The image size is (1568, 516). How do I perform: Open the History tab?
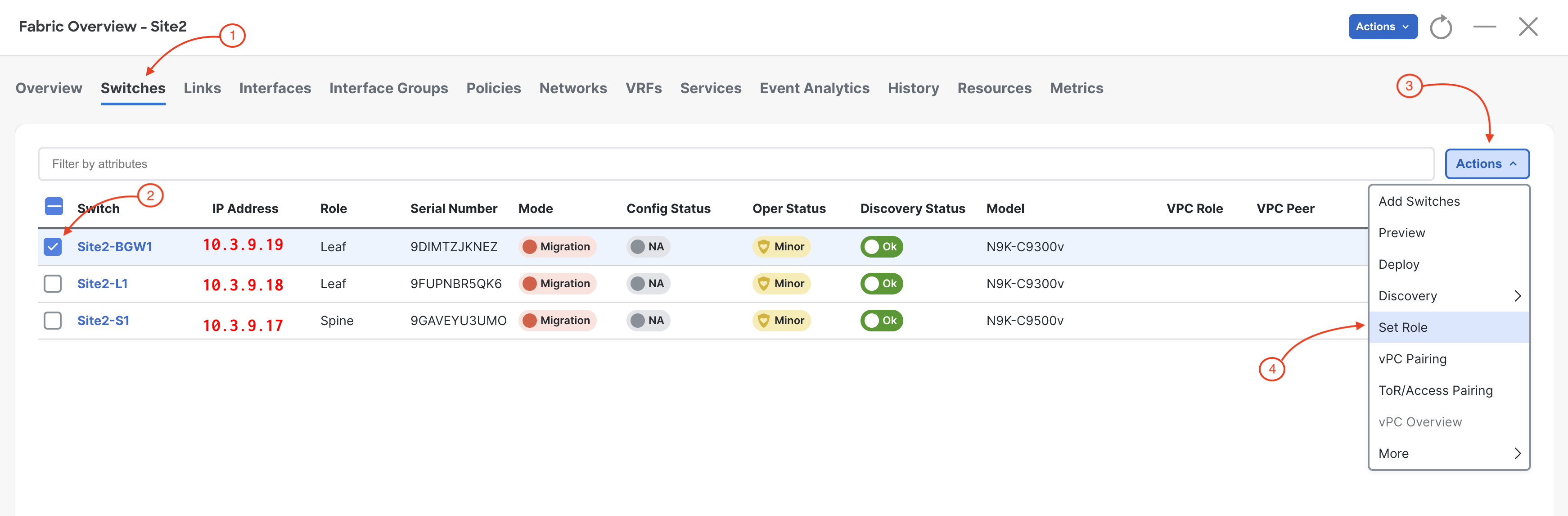click(x=913, y=88)
